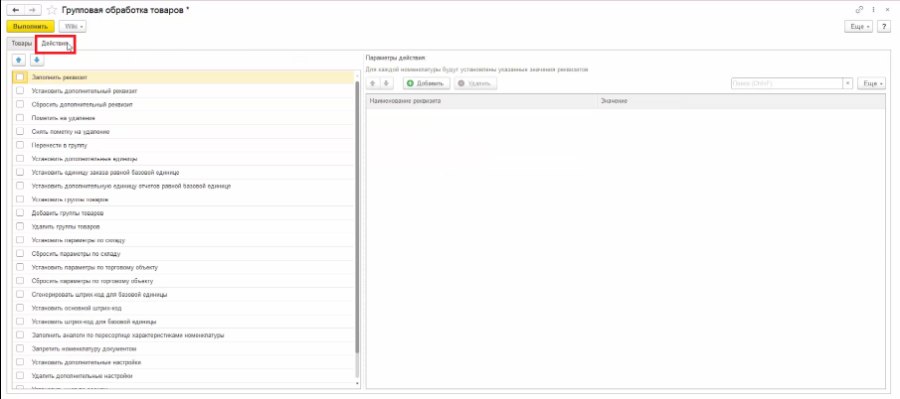Switch to the Товары tab
Image resolution: width=900 pixels, height=399 pixels.
click(x=22, y=44)
